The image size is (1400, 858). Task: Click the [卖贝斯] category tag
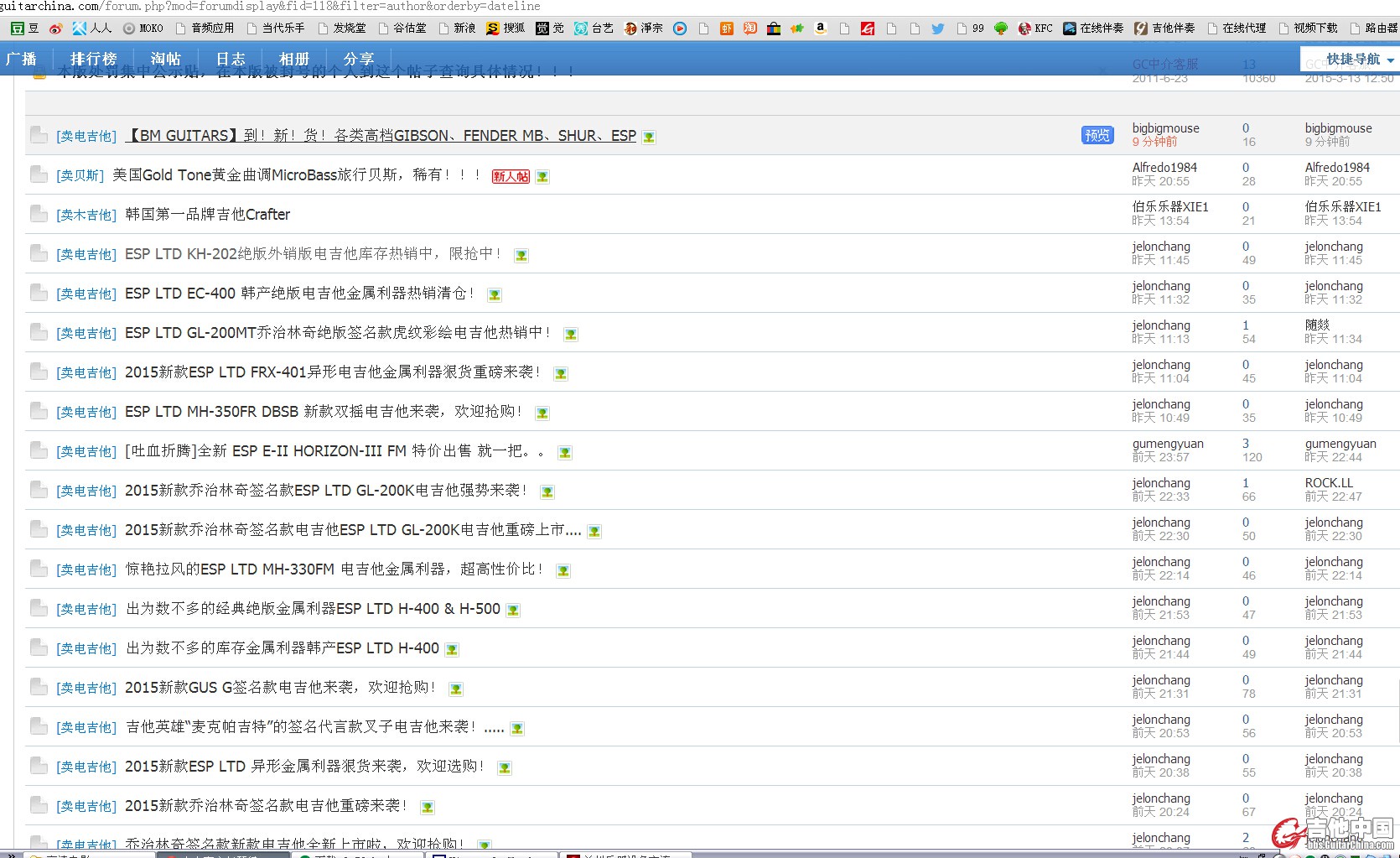tap(80, 175)
